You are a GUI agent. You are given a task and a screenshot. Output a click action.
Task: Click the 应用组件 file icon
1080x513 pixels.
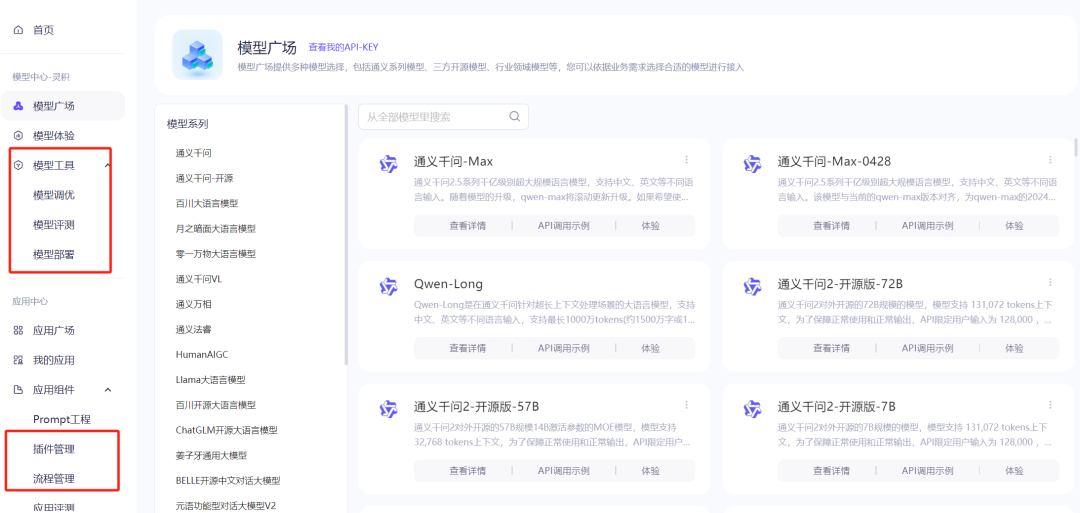pyautogui.click(x=19, y=390)
